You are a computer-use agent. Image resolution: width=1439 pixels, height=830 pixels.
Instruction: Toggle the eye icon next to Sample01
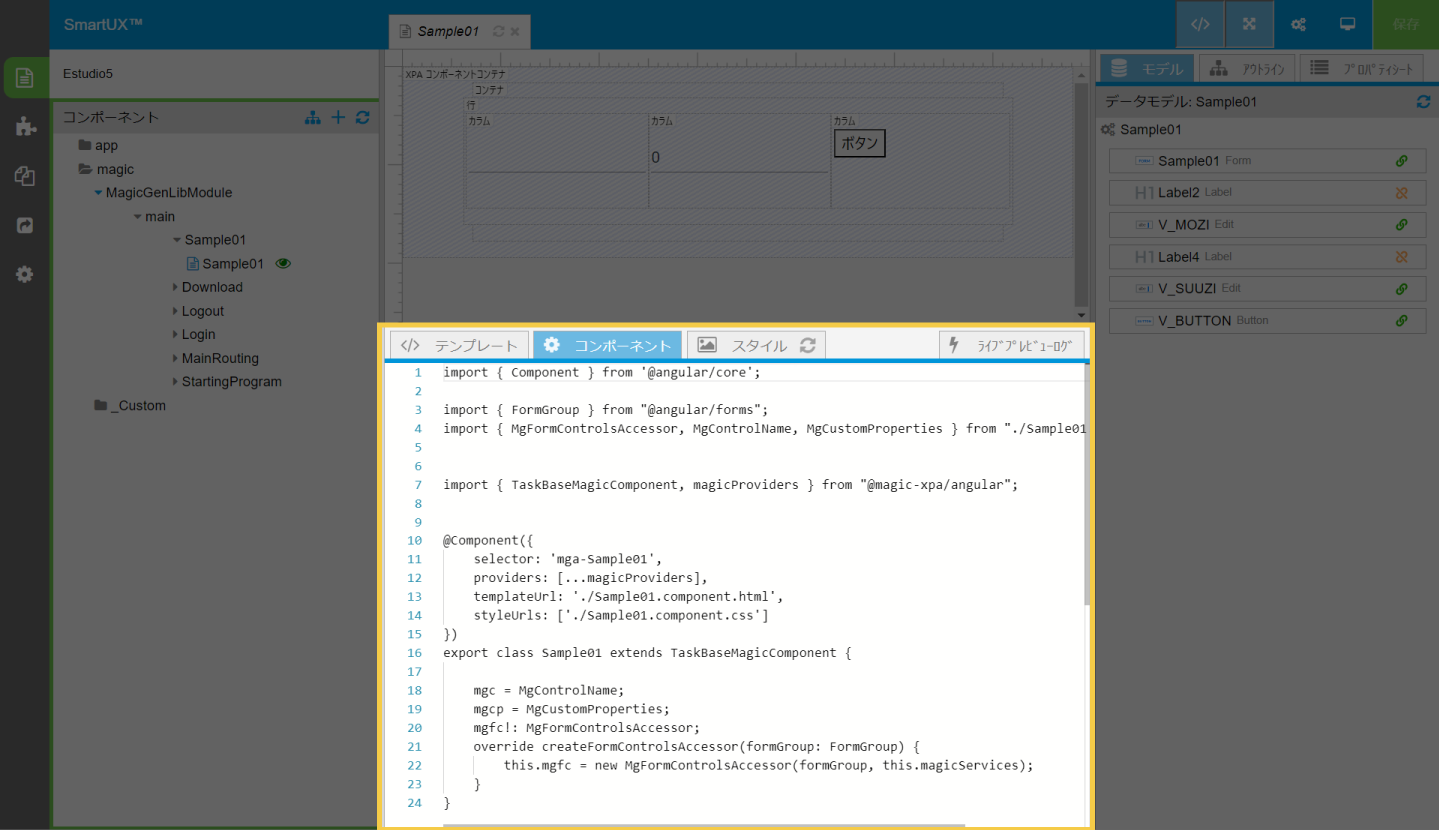283,264
